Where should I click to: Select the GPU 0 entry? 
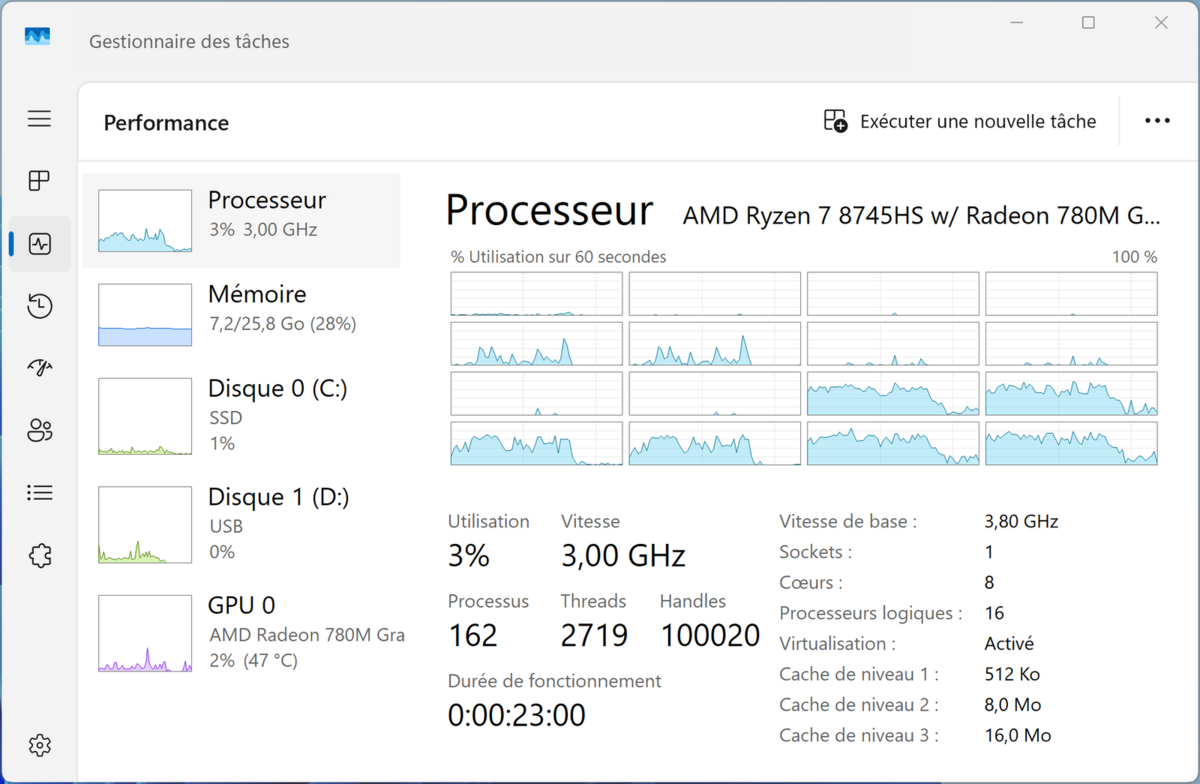pos(241,633)
